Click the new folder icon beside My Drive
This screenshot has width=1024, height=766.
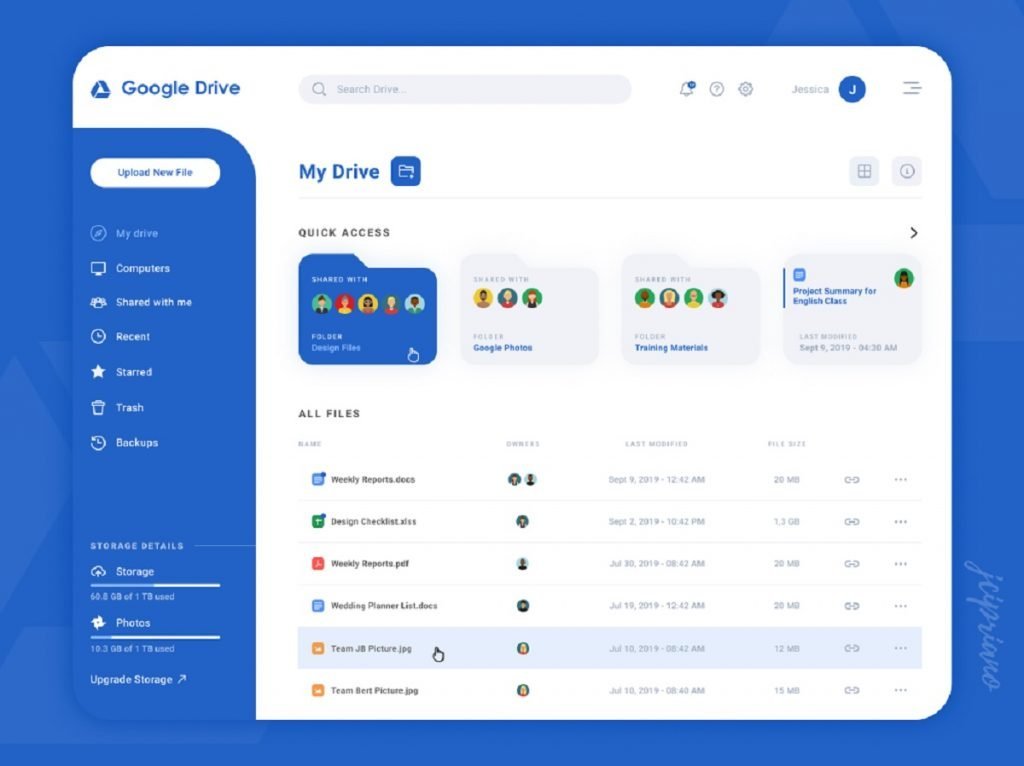406,171
